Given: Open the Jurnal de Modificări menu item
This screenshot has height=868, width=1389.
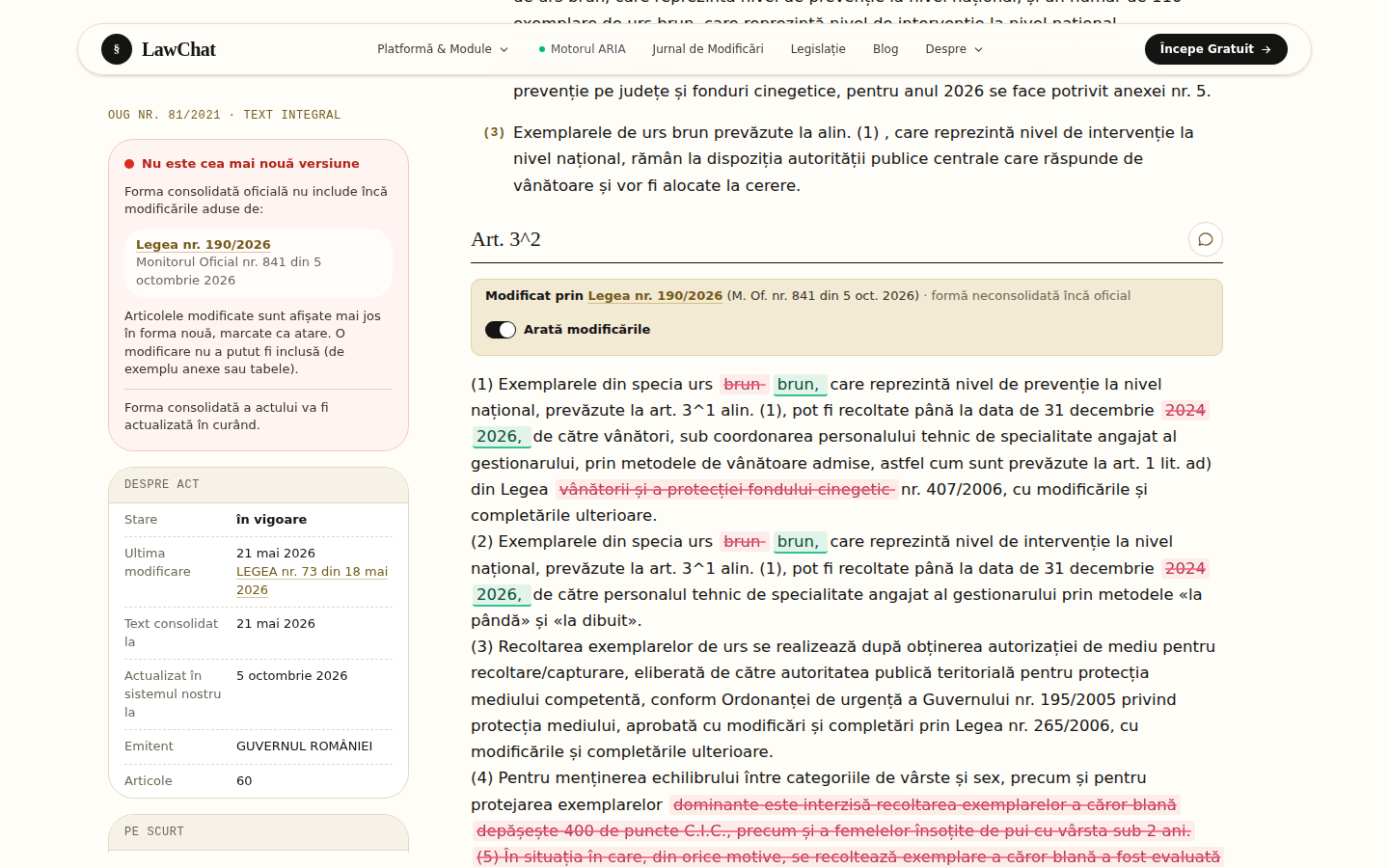Looking at the screenshot, I should point(708,49).
